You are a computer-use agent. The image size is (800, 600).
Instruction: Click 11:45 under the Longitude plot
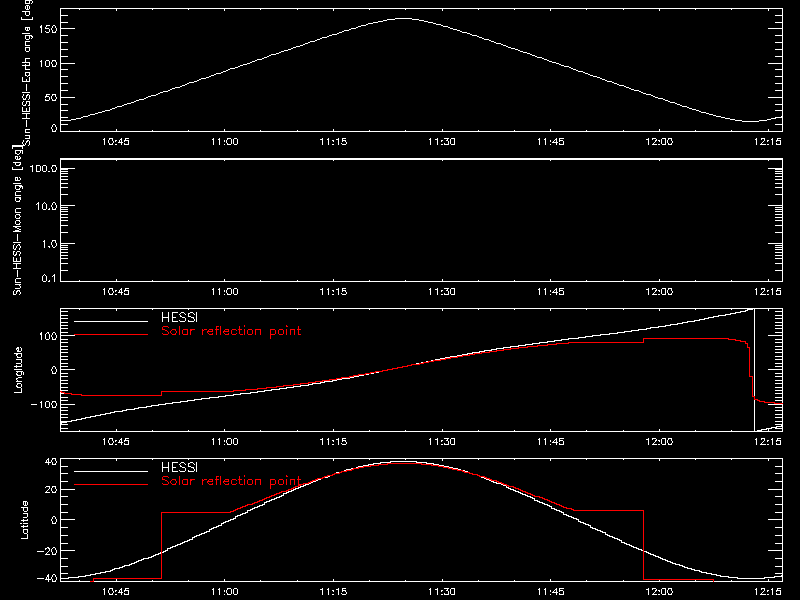551,442
